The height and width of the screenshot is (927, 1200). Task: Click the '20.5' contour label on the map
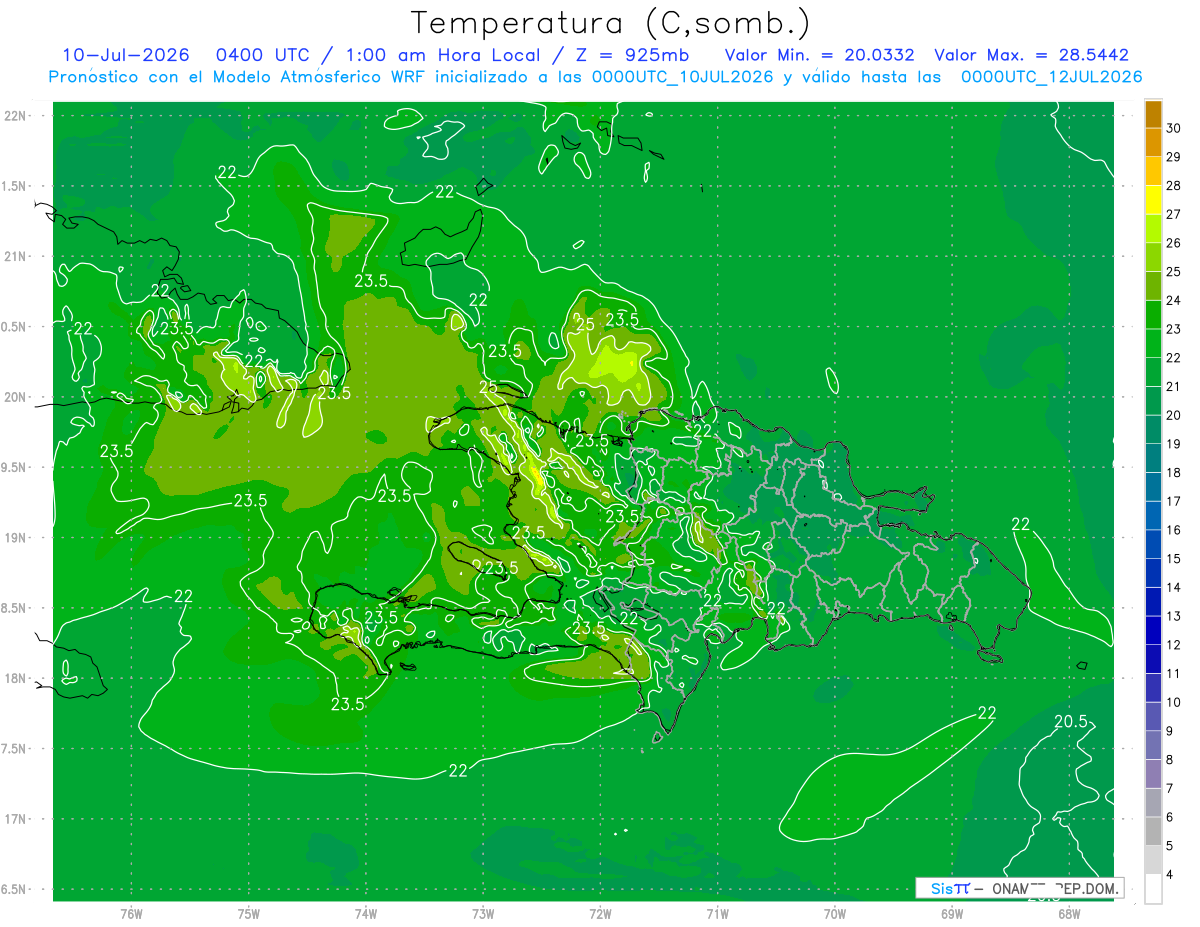[1071, 722]
